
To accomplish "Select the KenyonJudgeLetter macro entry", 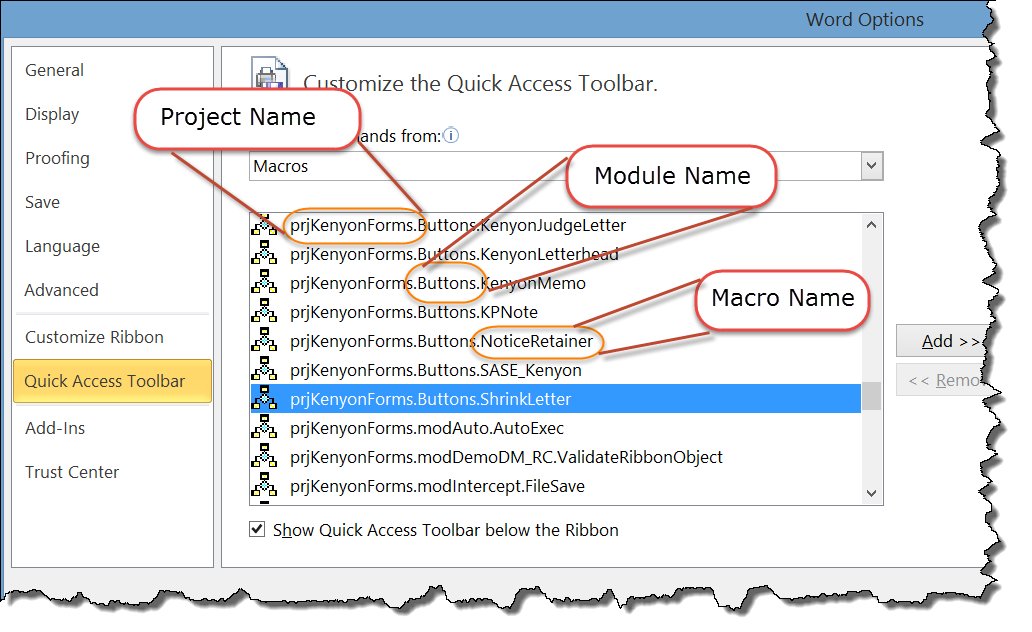I will tap(555, 225).
